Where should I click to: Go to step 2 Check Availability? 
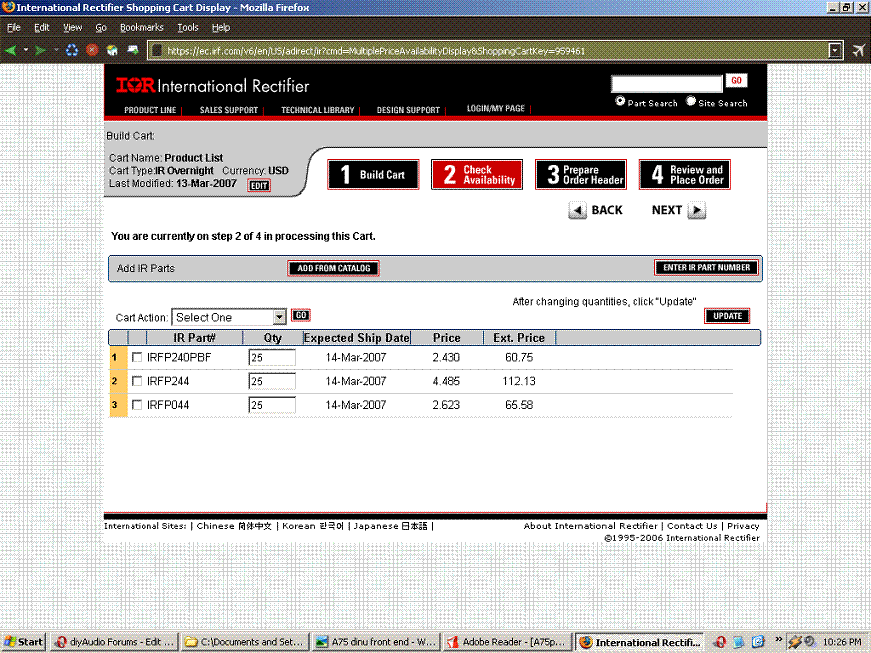click(x=477, y=174)
